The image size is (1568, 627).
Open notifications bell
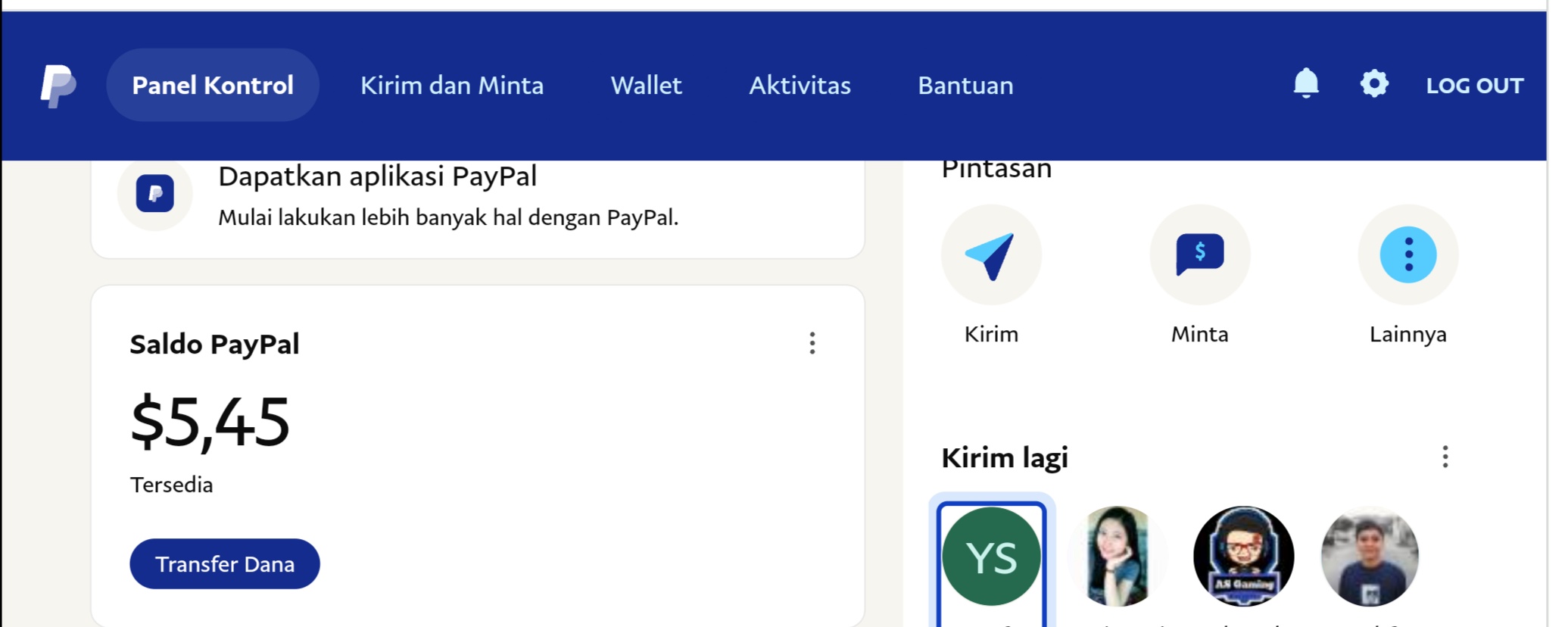pos(1306,83)
